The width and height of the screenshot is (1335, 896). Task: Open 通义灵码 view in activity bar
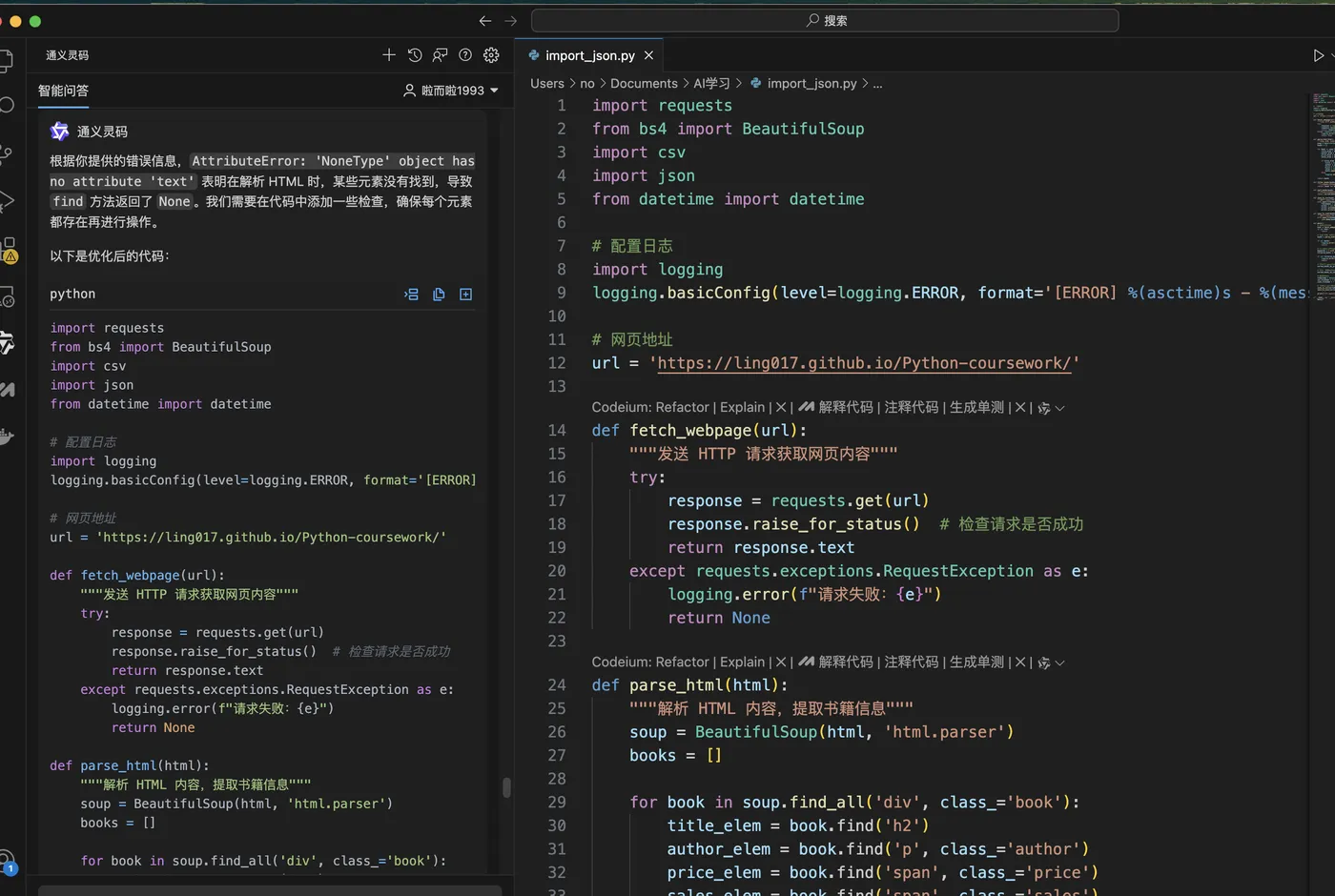click(x=7, y=343)
